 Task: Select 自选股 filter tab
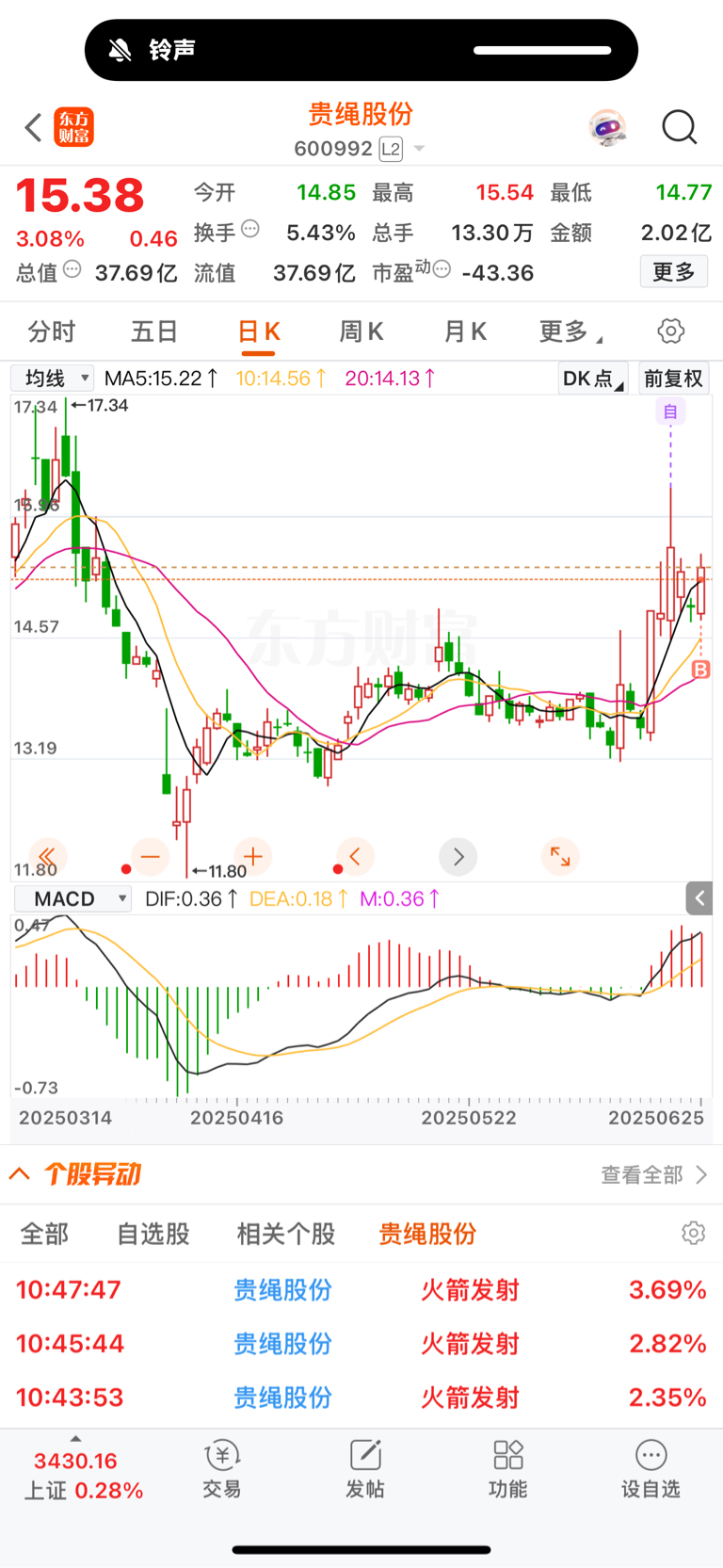pyautogui.click(x=153, y=1234)
